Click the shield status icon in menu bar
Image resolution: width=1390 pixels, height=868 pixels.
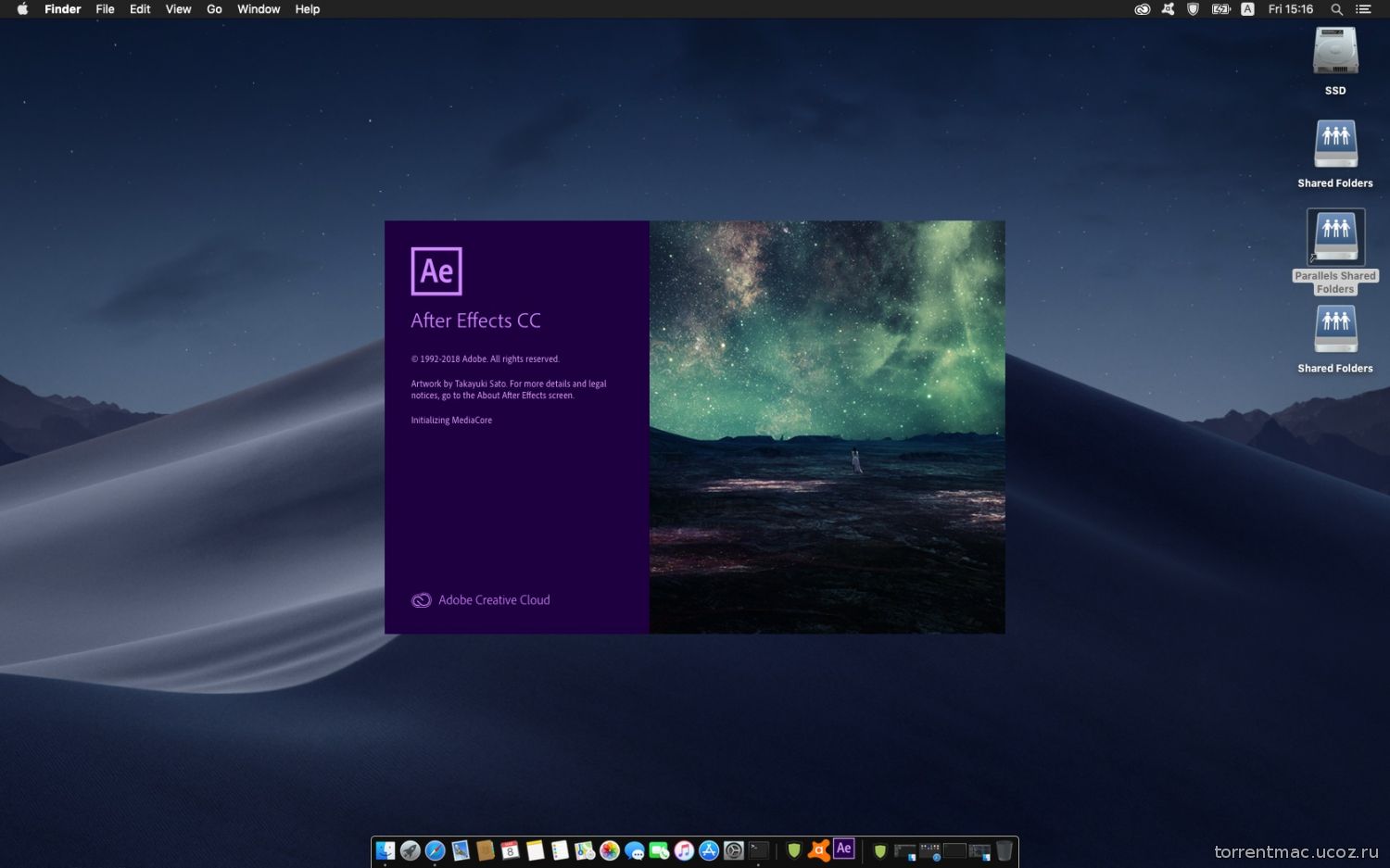coord(1193,9)
